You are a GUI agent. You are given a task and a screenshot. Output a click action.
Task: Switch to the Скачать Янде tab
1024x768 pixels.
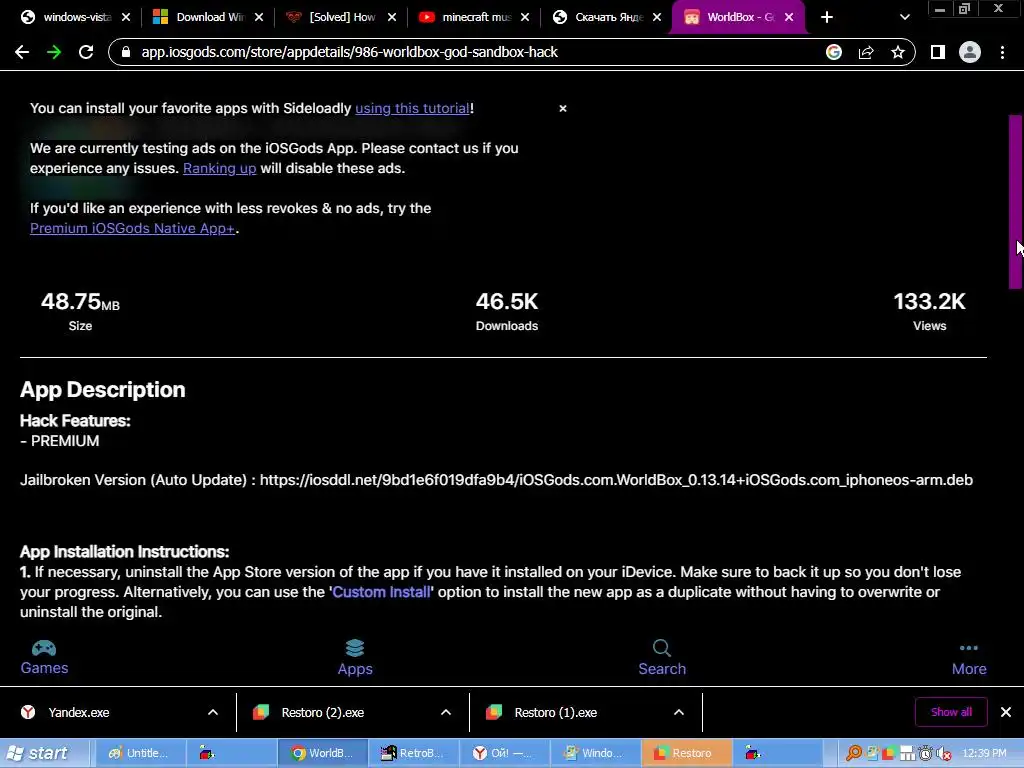pos(607,18)
